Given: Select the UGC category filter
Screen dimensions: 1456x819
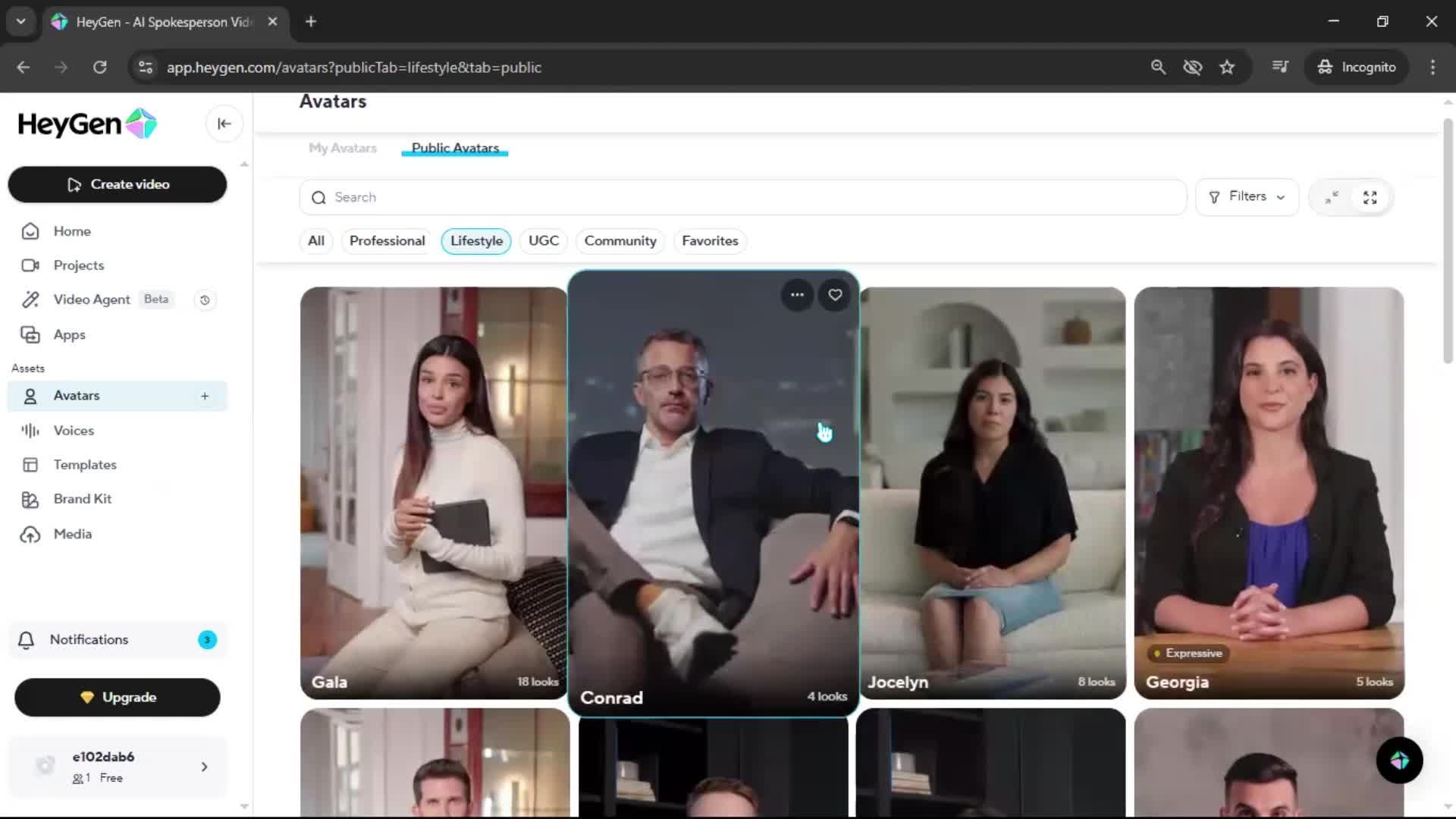Looking at the screenshot, I should pyautogui.click(x=543, y=241).
